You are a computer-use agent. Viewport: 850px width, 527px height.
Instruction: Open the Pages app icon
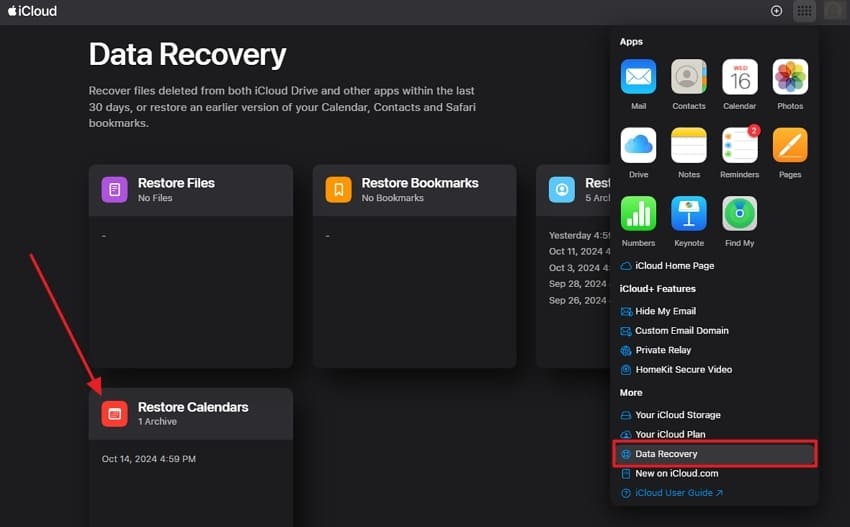click(790, 145)
